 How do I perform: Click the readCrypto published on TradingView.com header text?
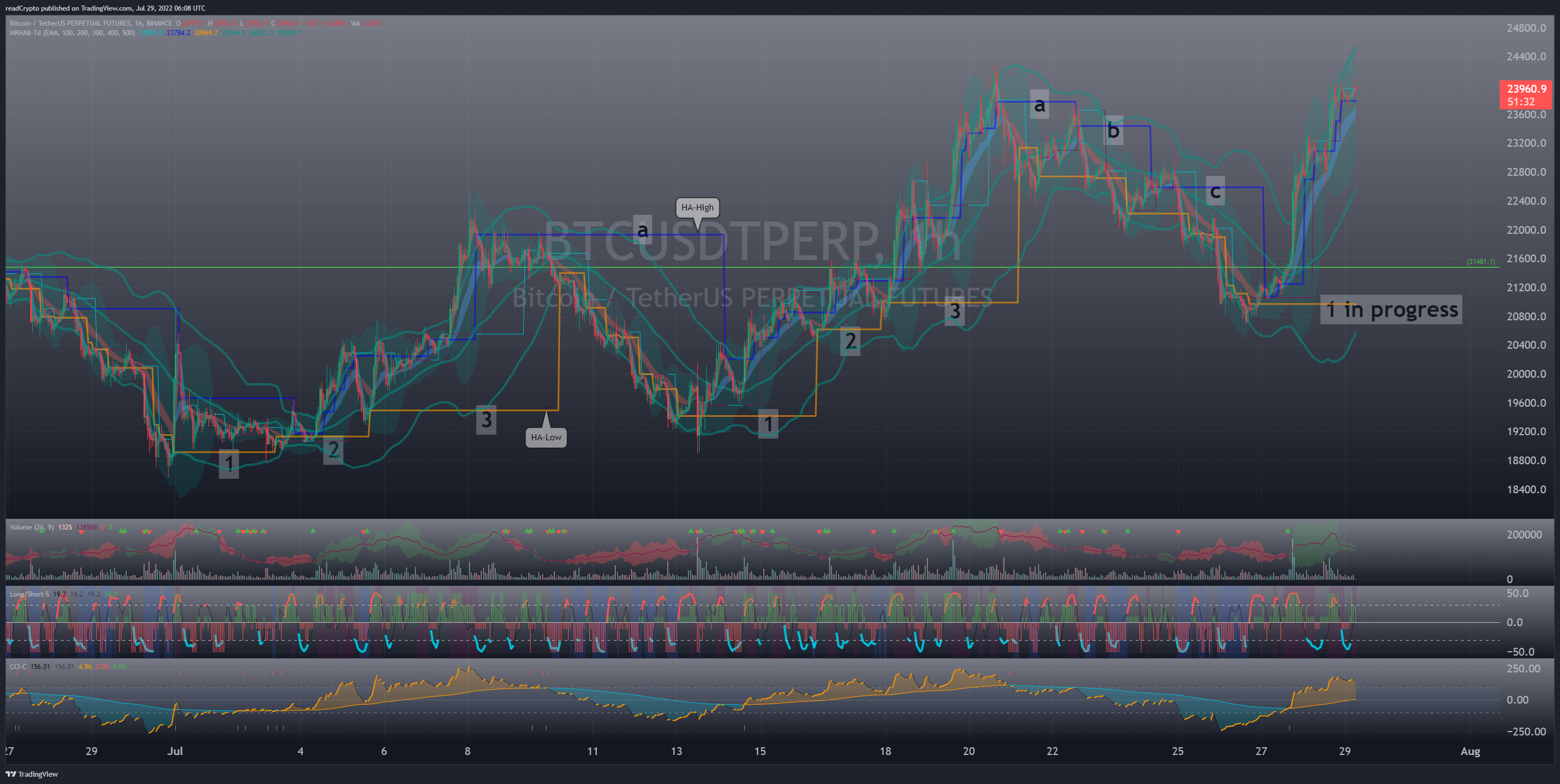(x=106, y=8)
